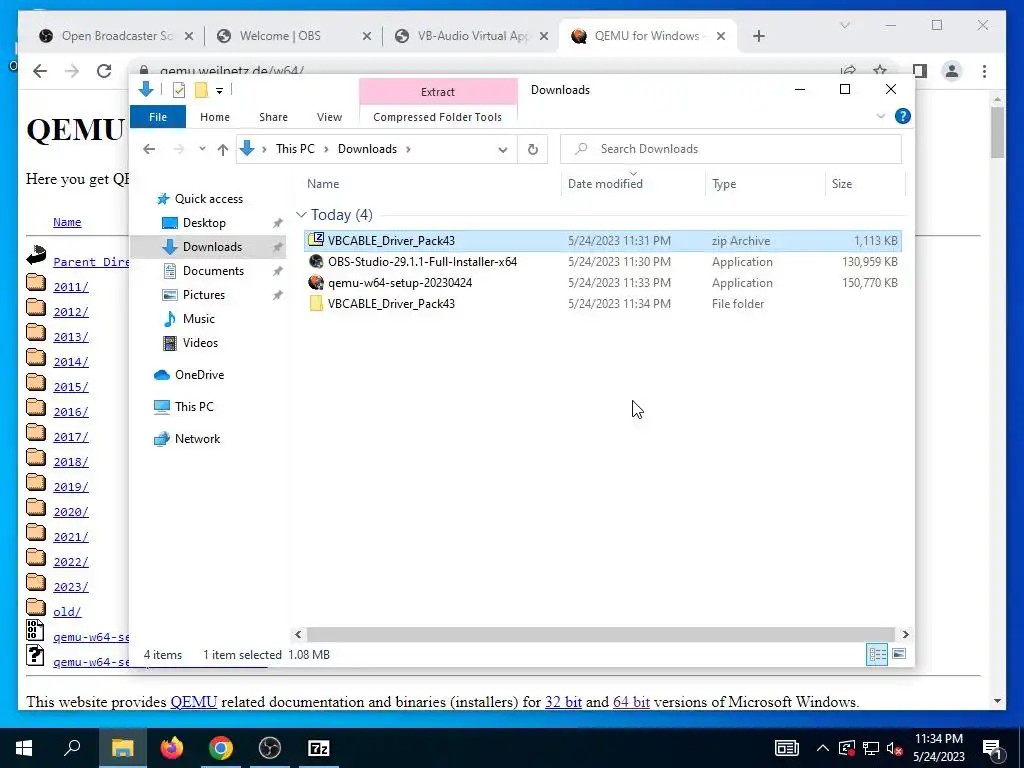Open Chrome three-dot menu
The image size is (1024, 768).
click(x=984, y=71)
